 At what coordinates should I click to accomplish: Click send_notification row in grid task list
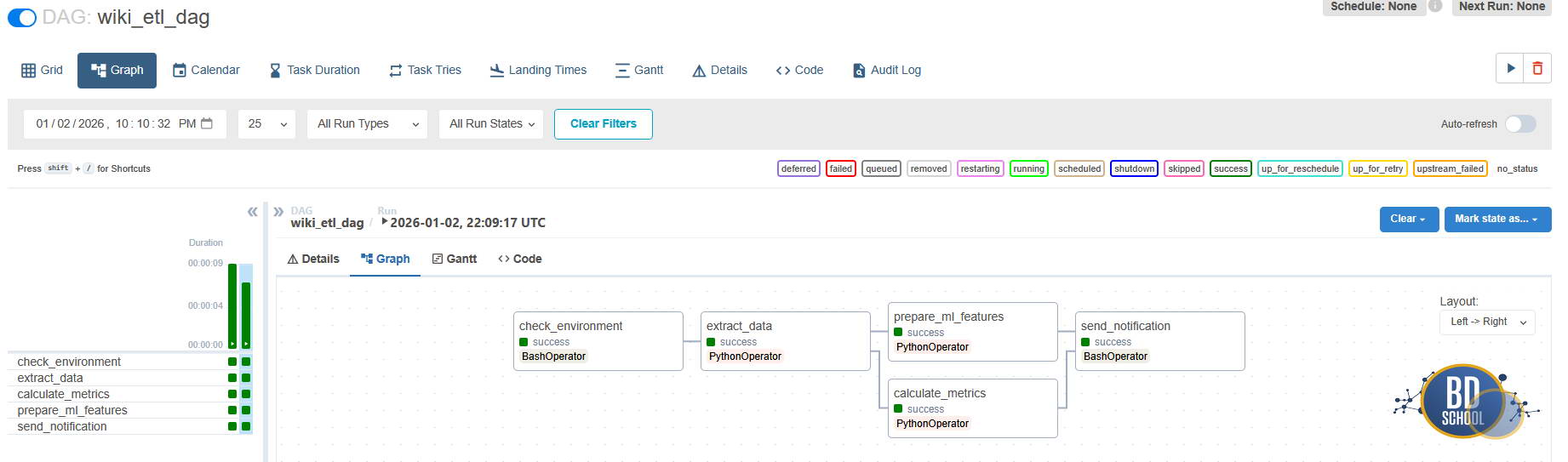click(x=130, y=426)
